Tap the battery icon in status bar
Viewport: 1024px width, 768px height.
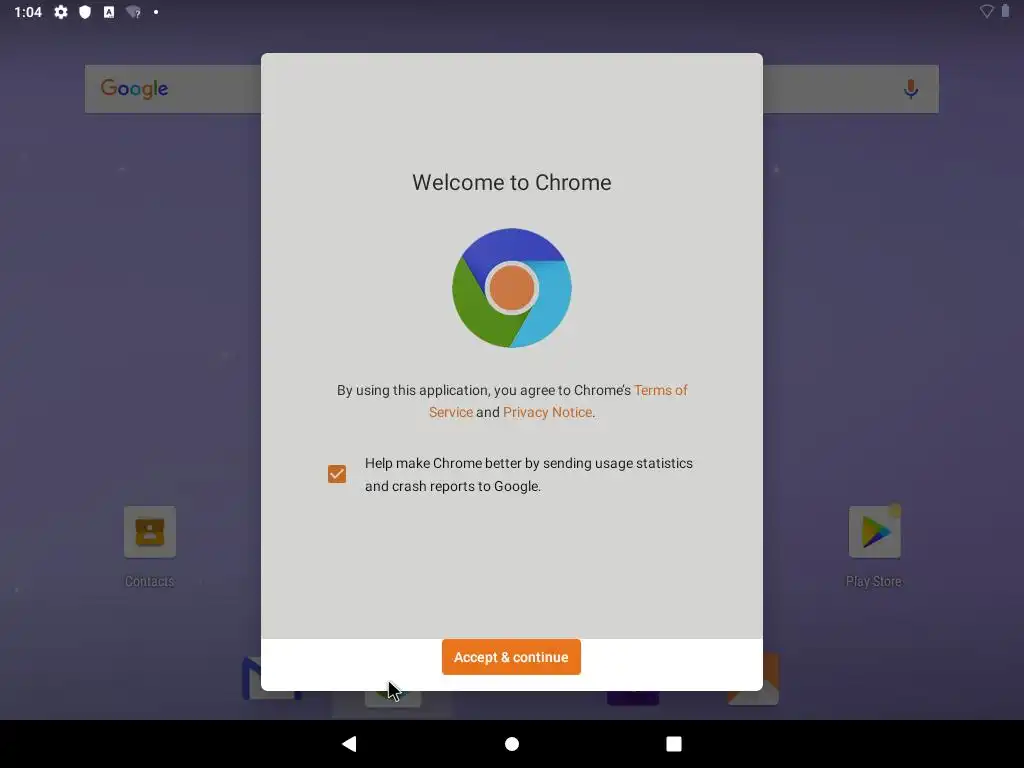click(1005, 11)
